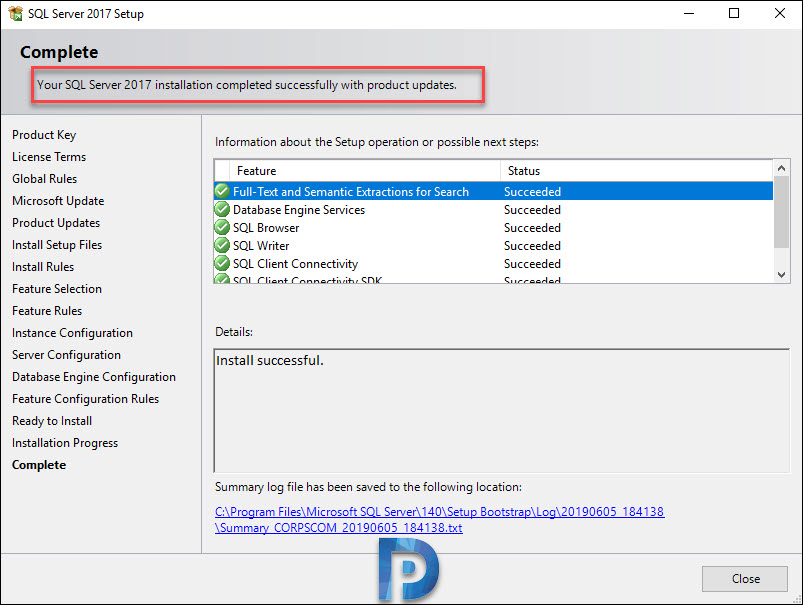
Task: Click the green check icon beside SQL Browser
Action: (222, 227)
